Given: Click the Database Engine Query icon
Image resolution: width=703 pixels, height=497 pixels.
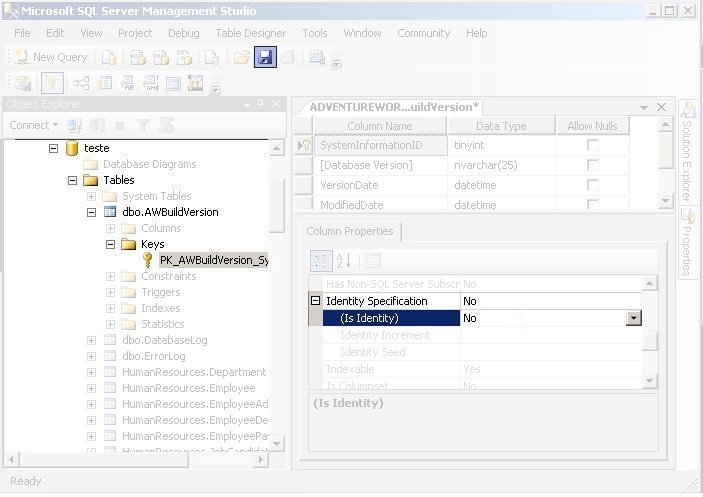Looking at the screenshot, I should pyautogui.click(x=108, y=57).
